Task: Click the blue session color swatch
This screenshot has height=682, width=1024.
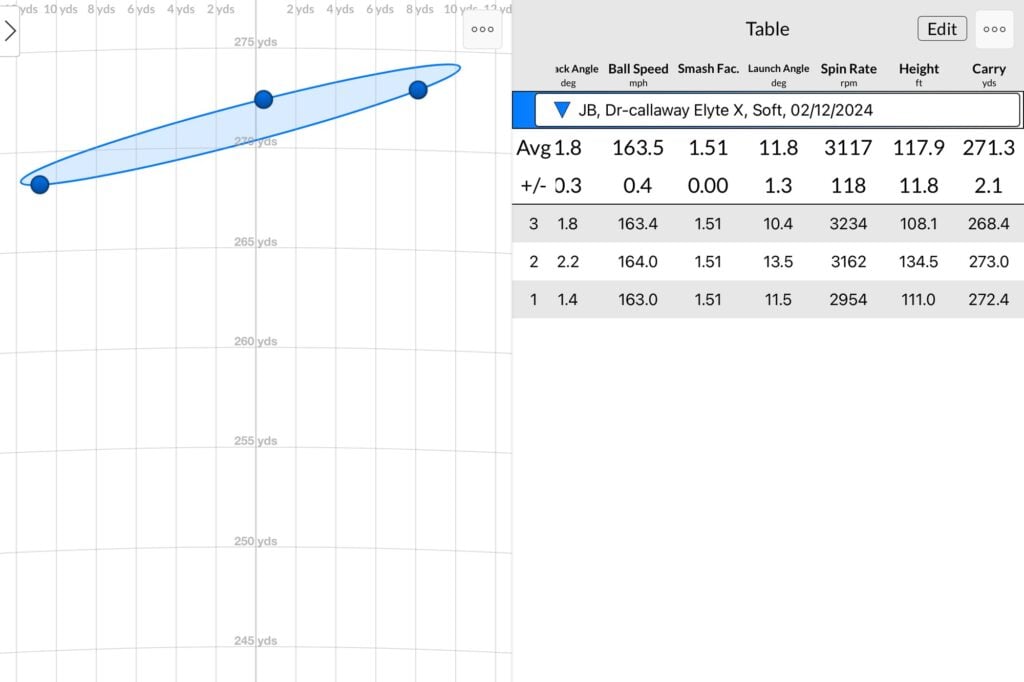Action: click(x=522, y=110)
